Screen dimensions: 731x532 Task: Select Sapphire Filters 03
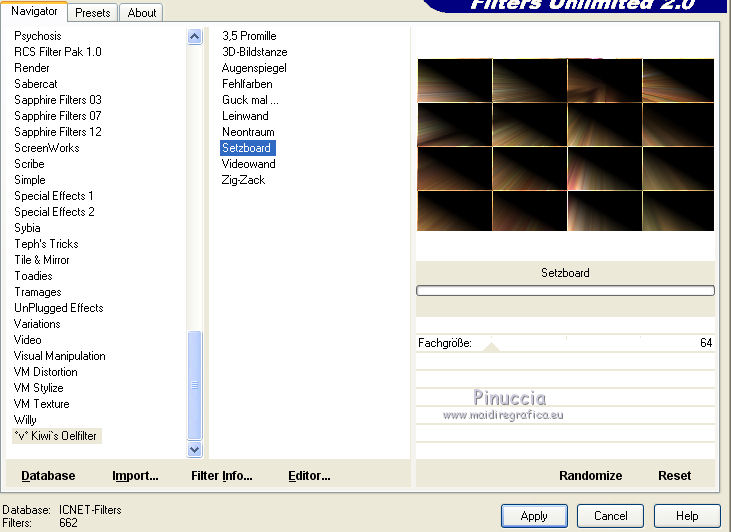tap(58, 100)
